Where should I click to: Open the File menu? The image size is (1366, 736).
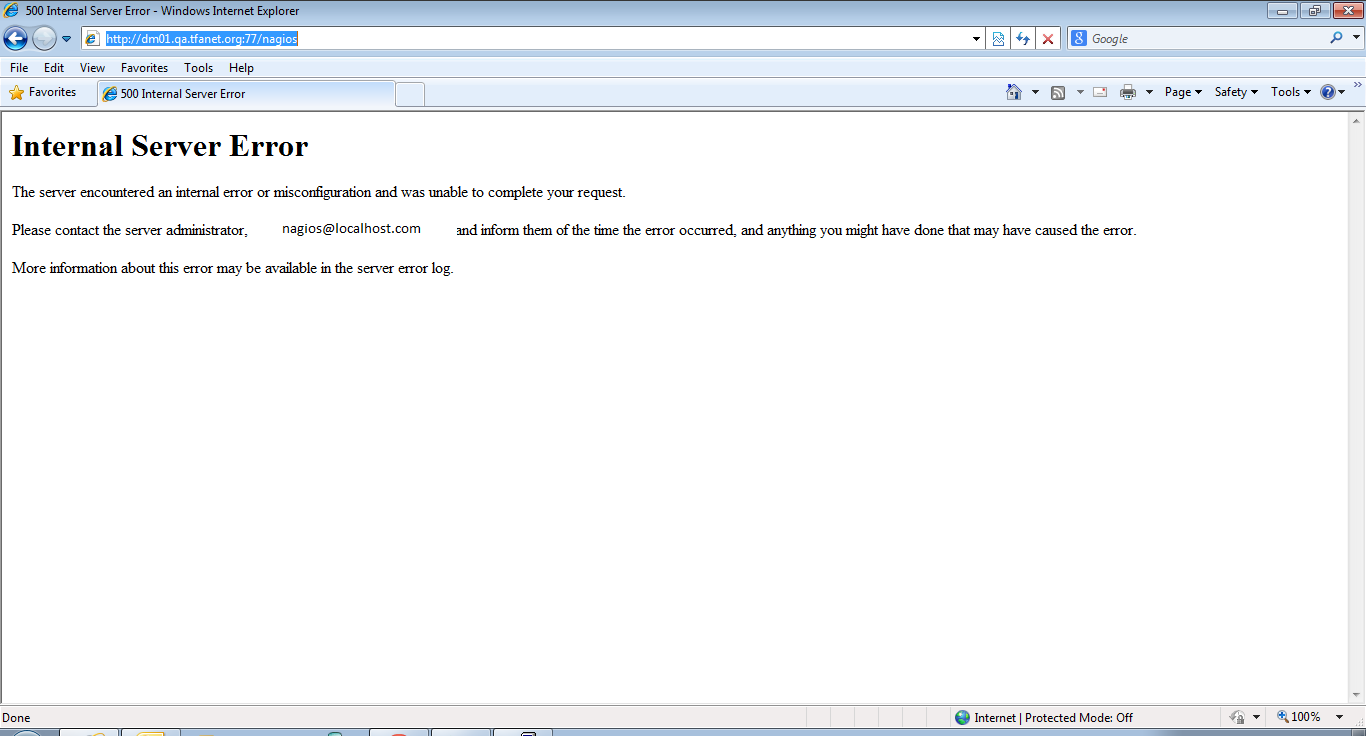coord(19,68)
